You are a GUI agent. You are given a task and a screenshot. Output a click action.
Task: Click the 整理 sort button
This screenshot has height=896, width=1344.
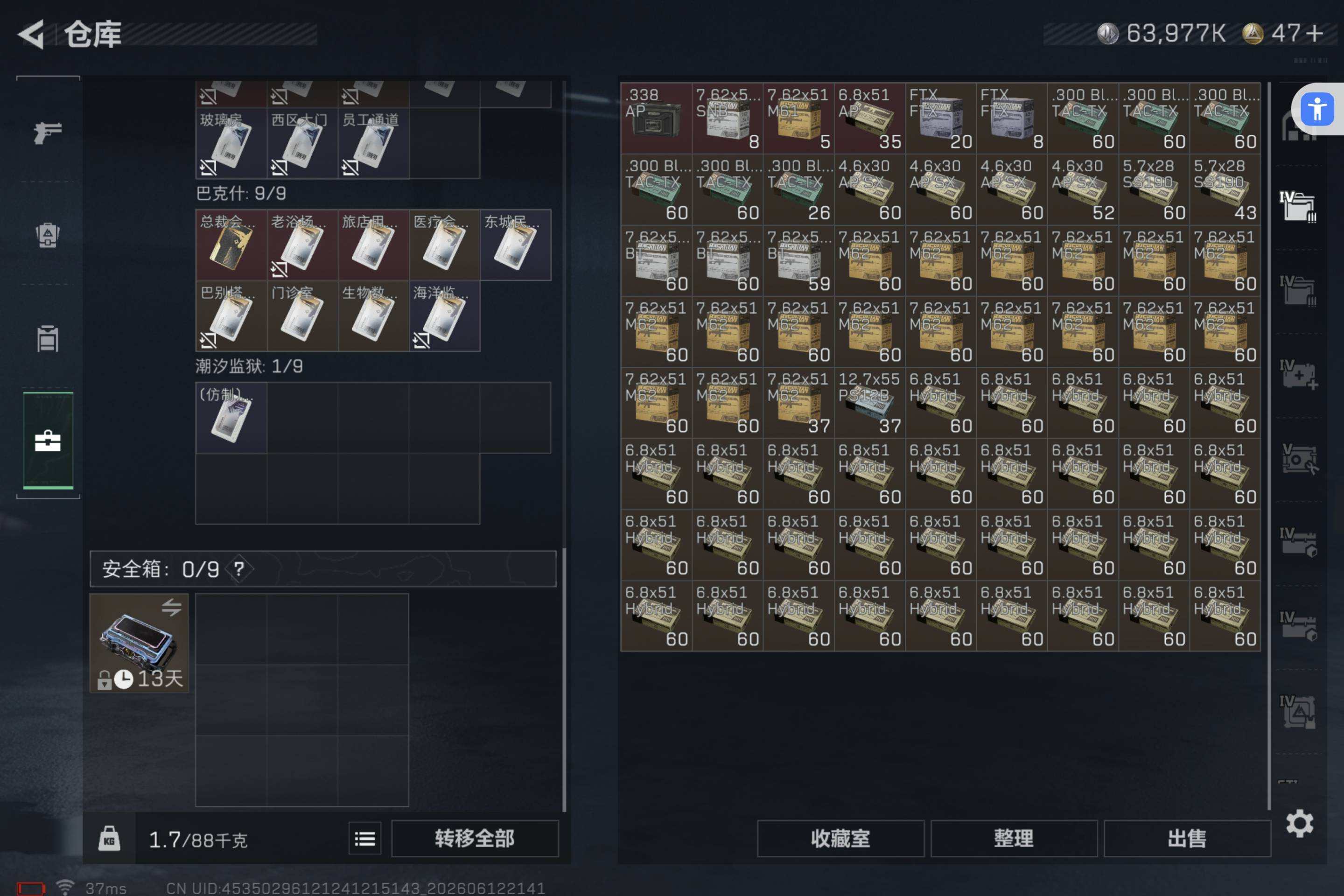[x=1013, y=838]
